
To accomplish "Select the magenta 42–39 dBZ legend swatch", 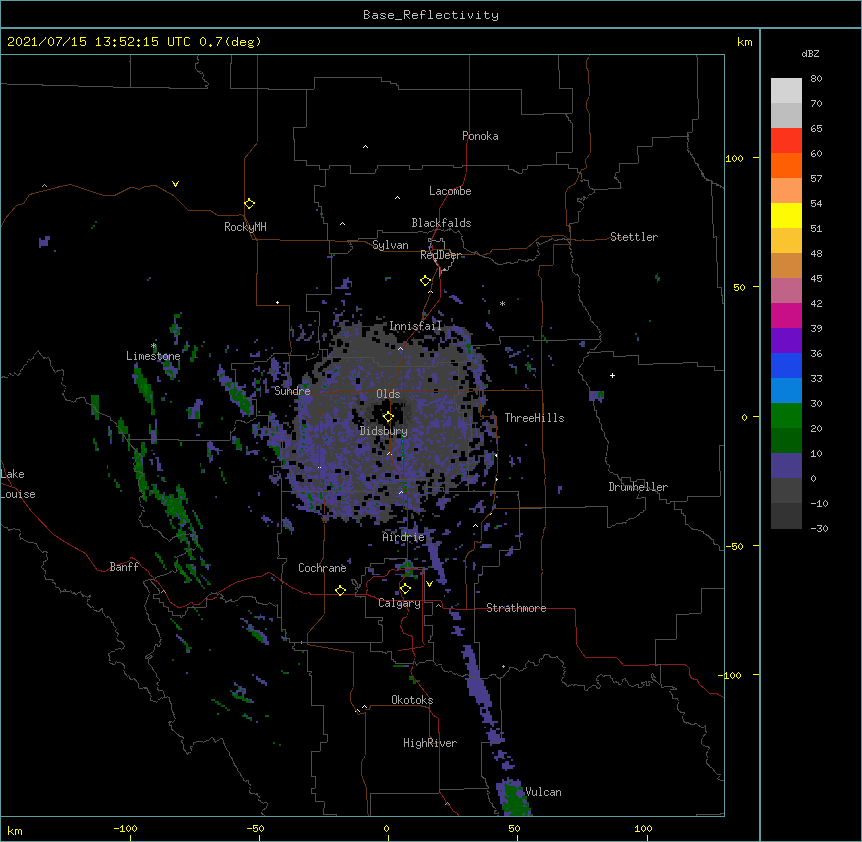I will click(786, 316).
